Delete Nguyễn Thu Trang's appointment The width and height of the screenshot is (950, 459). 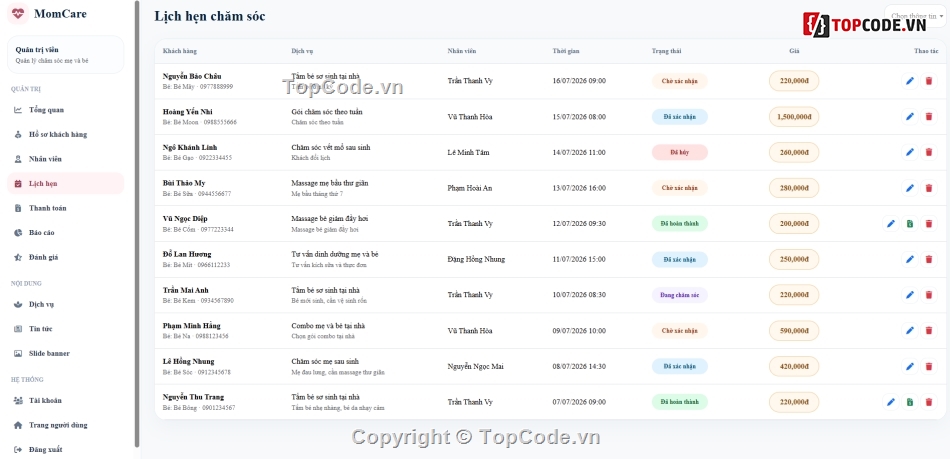click(x=929, y=402)
